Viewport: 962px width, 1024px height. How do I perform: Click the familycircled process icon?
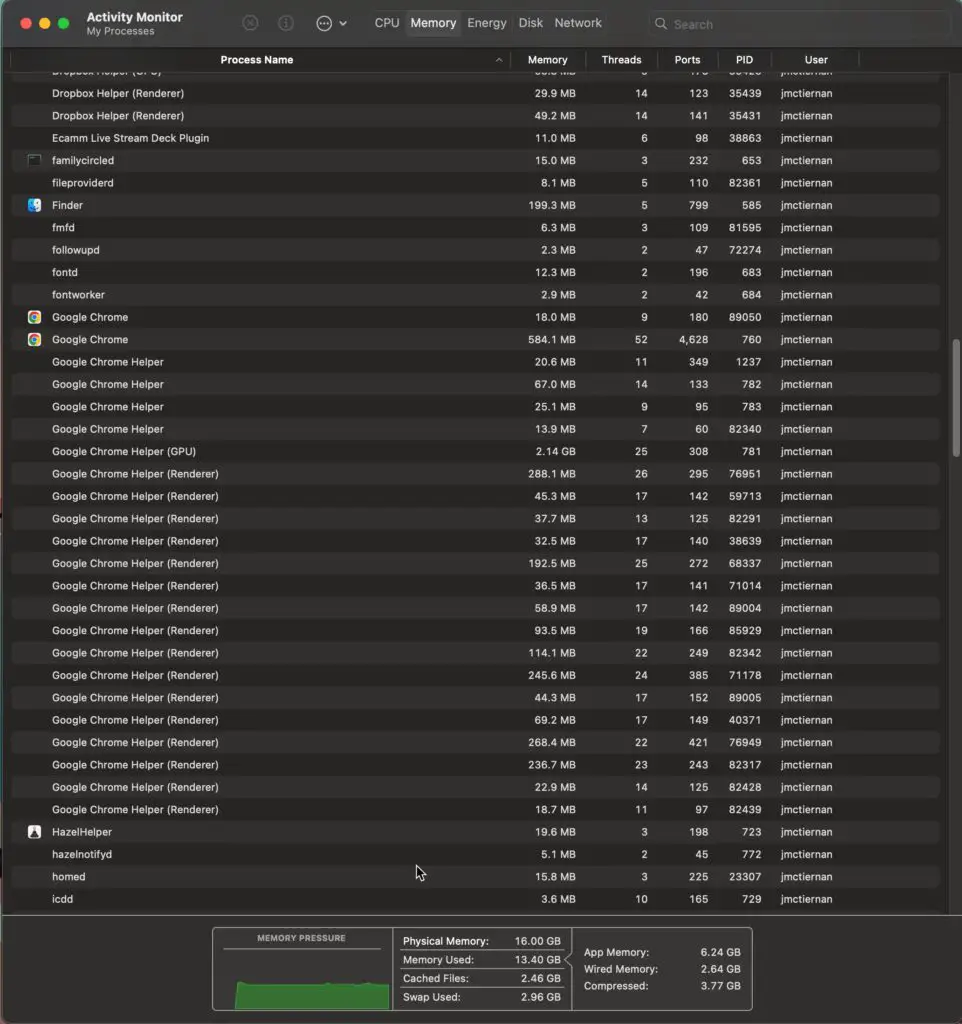point(35,160)
